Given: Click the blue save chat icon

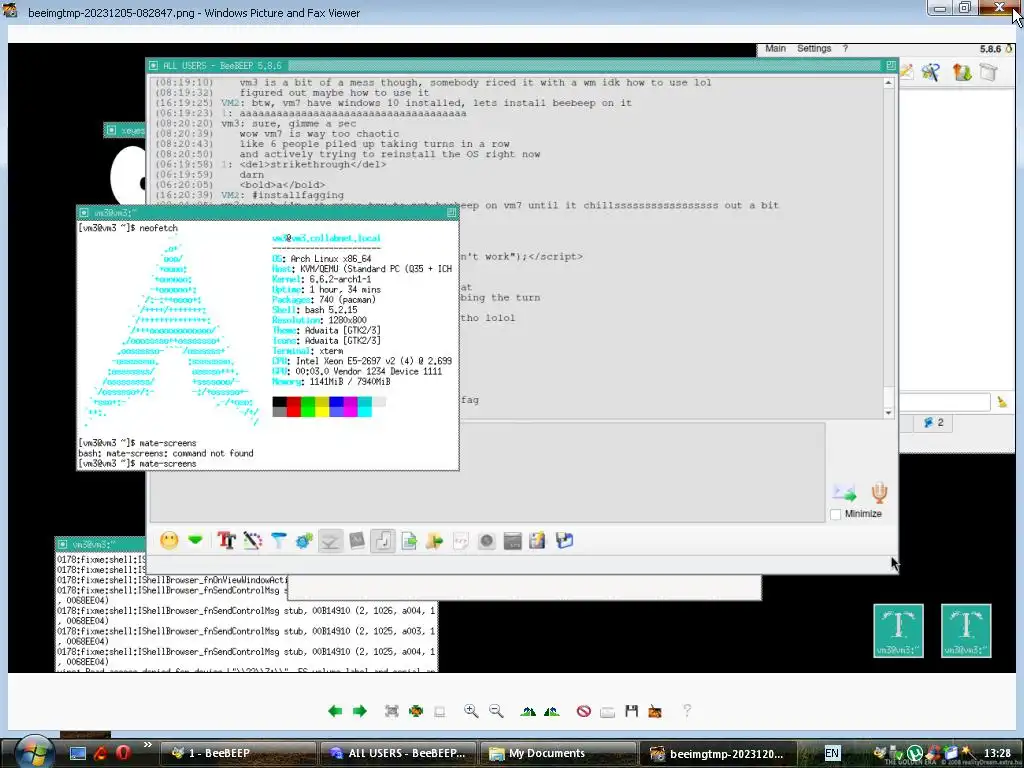Looking at the screenshot, I should click(x=564, y=540).
